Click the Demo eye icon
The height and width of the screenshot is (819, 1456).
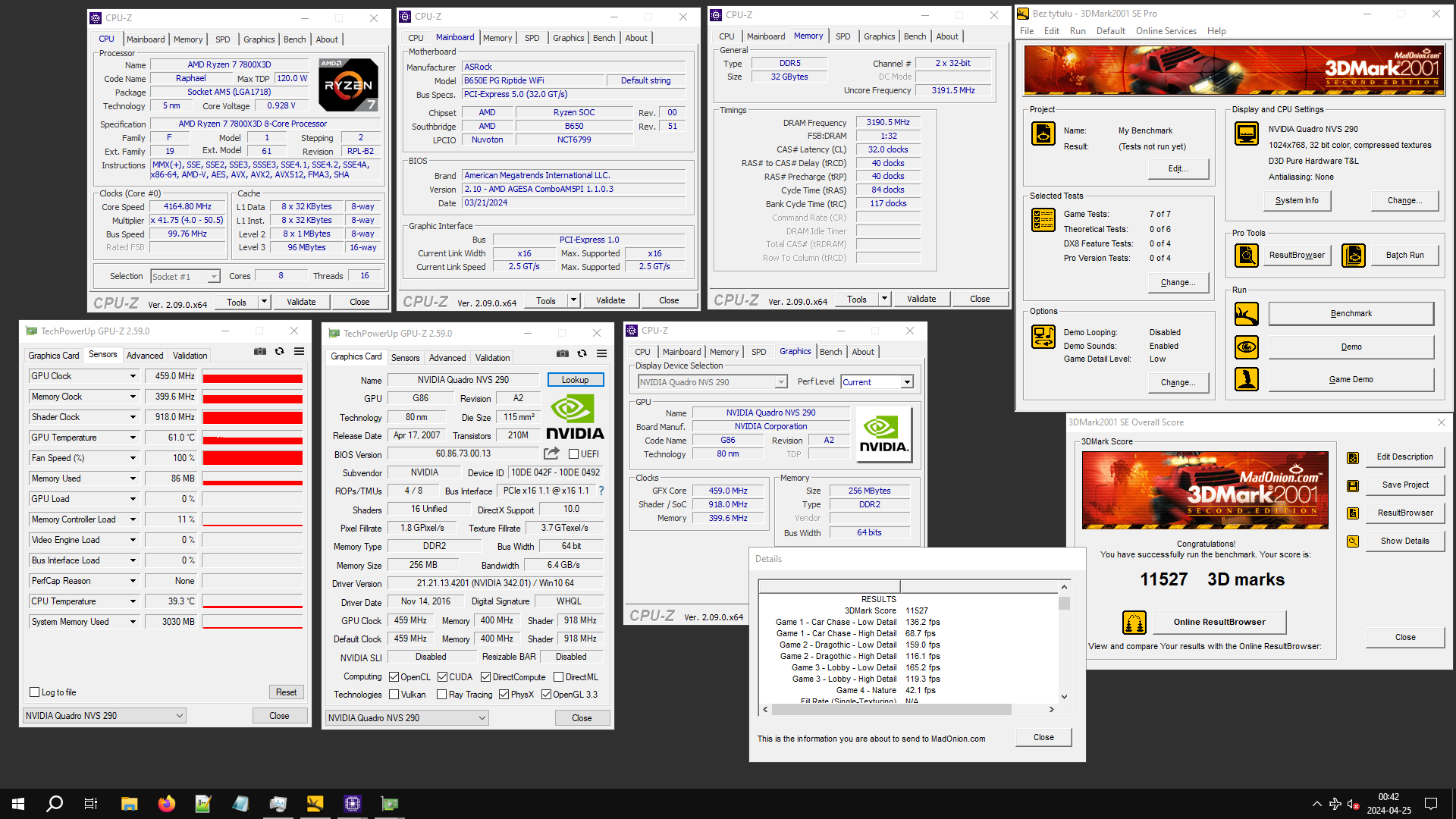click(1247, 347)
